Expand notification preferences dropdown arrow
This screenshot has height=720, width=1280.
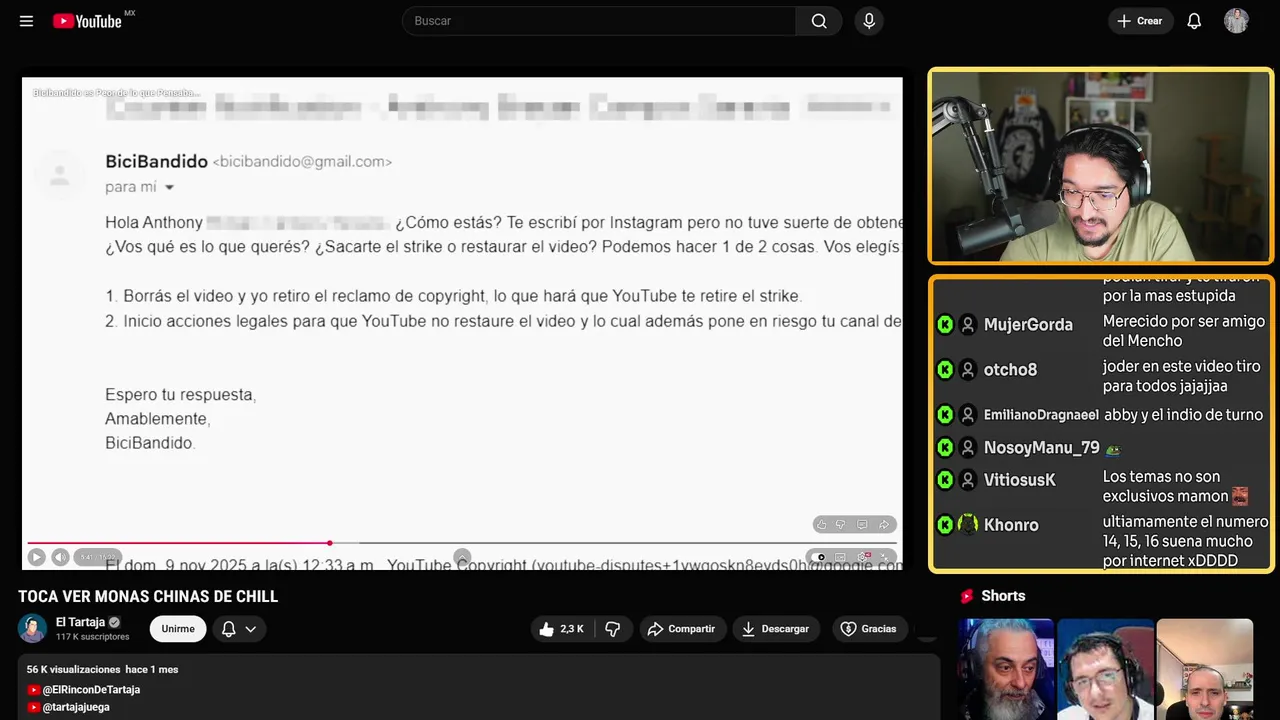click(x=251, y=629)
